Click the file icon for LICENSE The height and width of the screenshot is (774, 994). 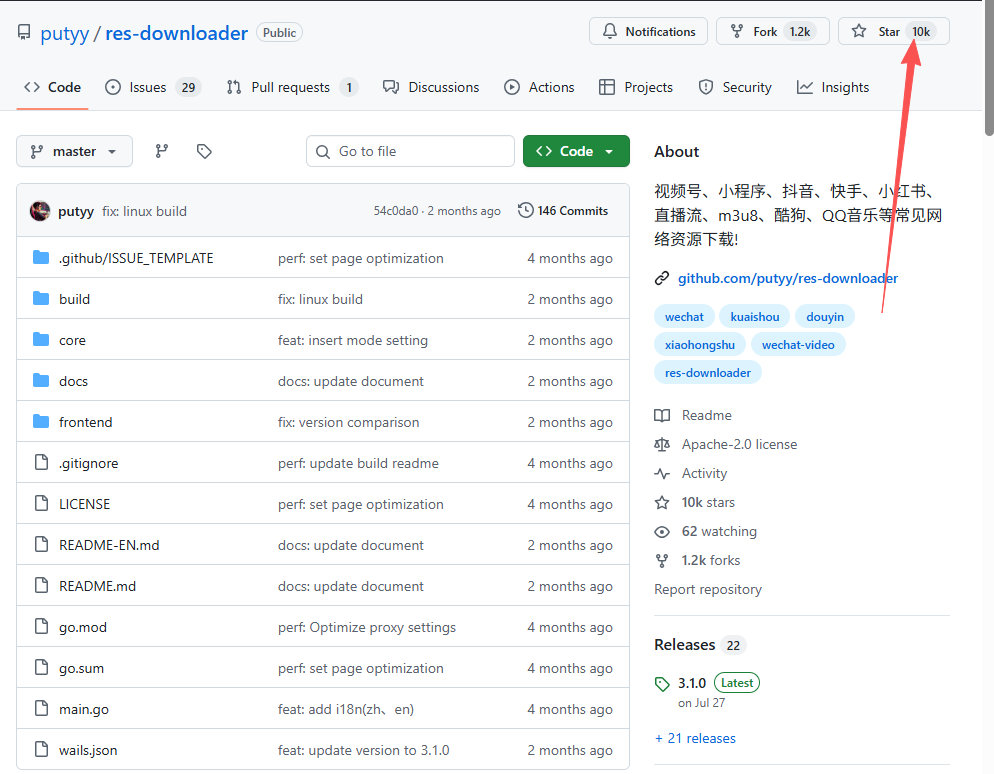(41, 503)
